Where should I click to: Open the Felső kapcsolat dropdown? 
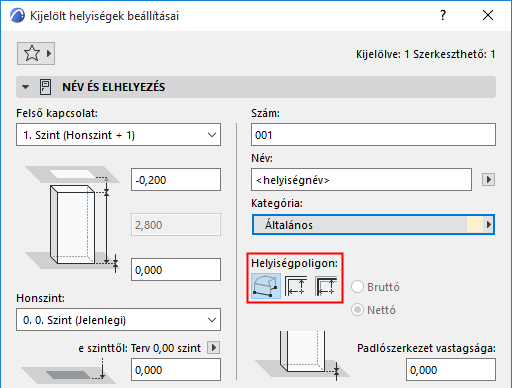pos(118,135)
